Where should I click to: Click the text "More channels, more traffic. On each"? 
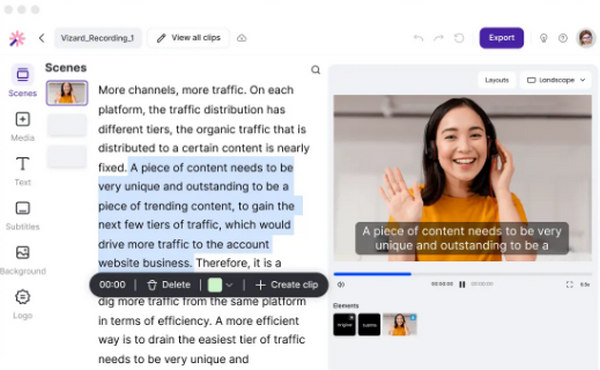196,90
